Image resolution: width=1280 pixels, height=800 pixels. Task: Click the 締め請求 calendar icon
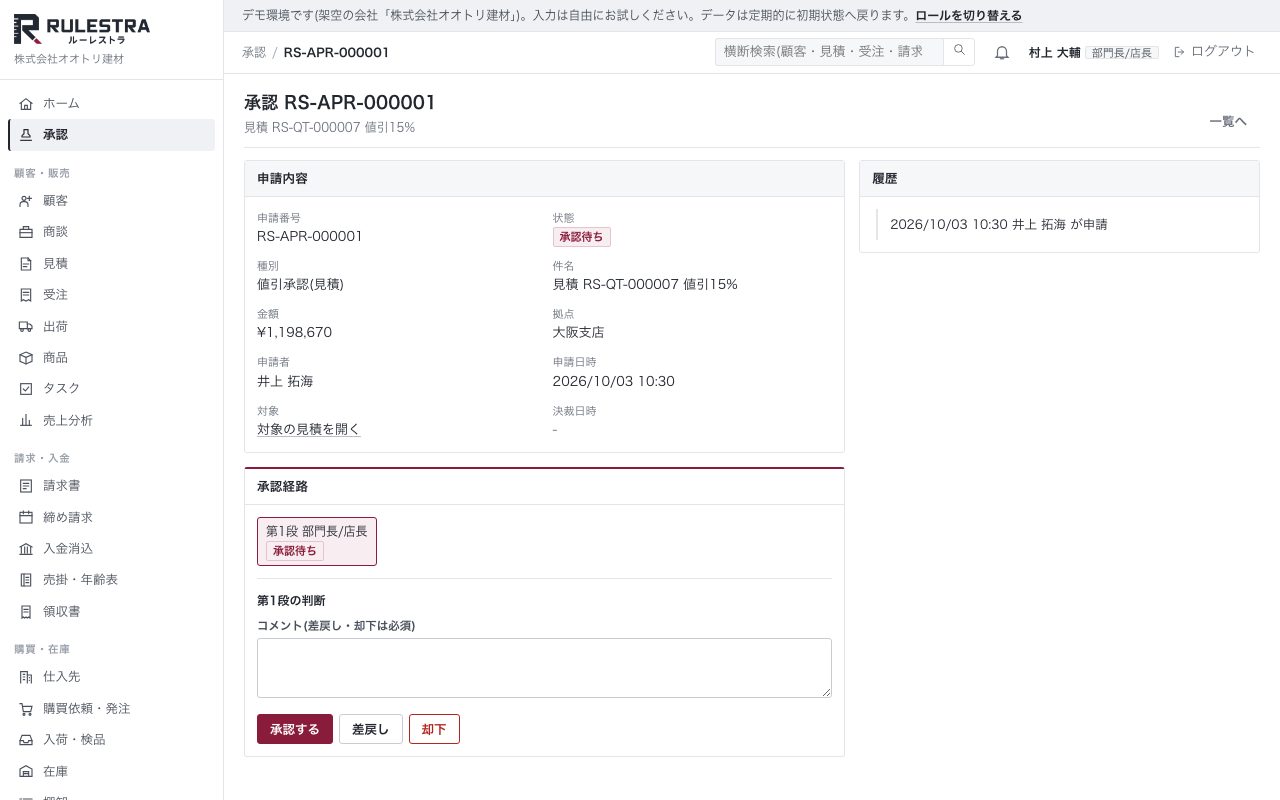pos(26,518)
